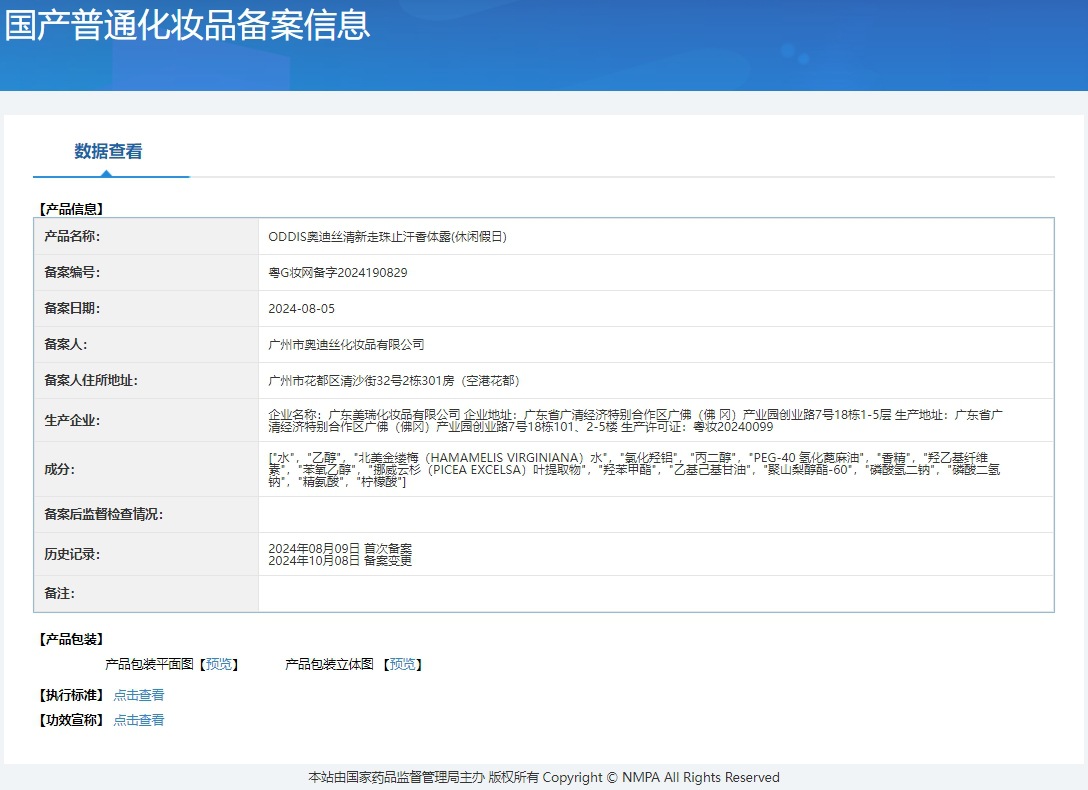Image resolution: width=1088 pixels, height=790 pixels.
Task: Click the NMPA copyright footer text
Action: tap(544, 778)
